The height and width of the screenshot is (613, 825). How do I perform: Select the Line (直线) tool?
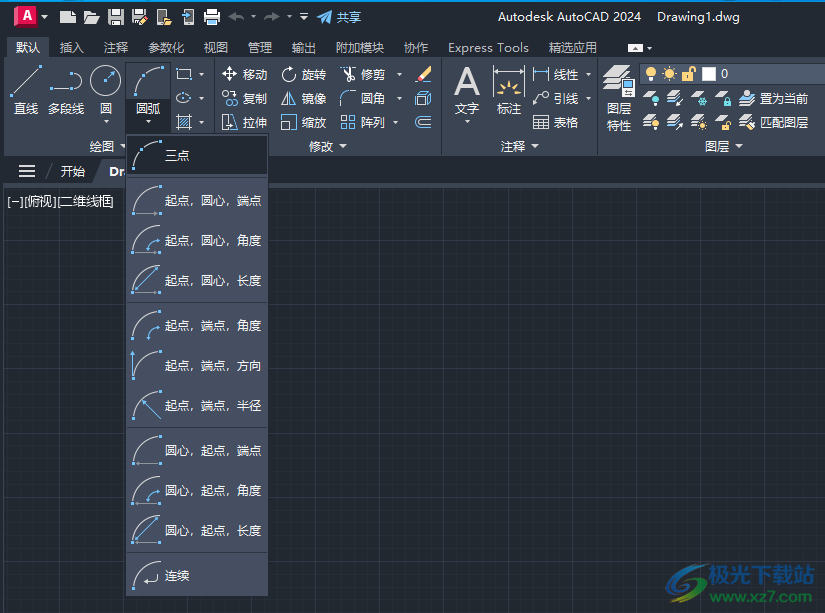pos(26,90)
